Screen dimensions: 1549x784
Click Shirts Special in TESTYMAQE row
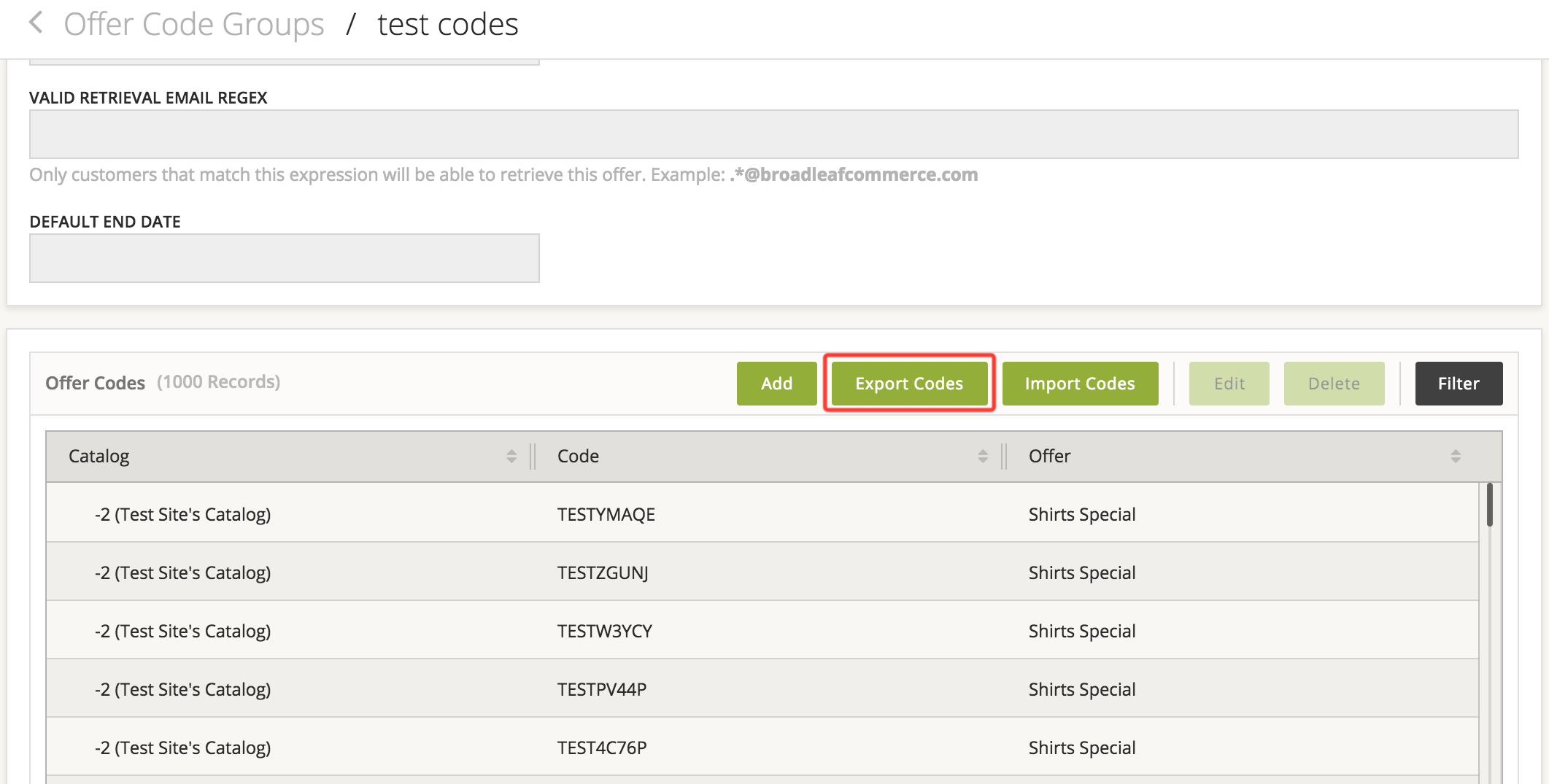tap(1082, 514)
